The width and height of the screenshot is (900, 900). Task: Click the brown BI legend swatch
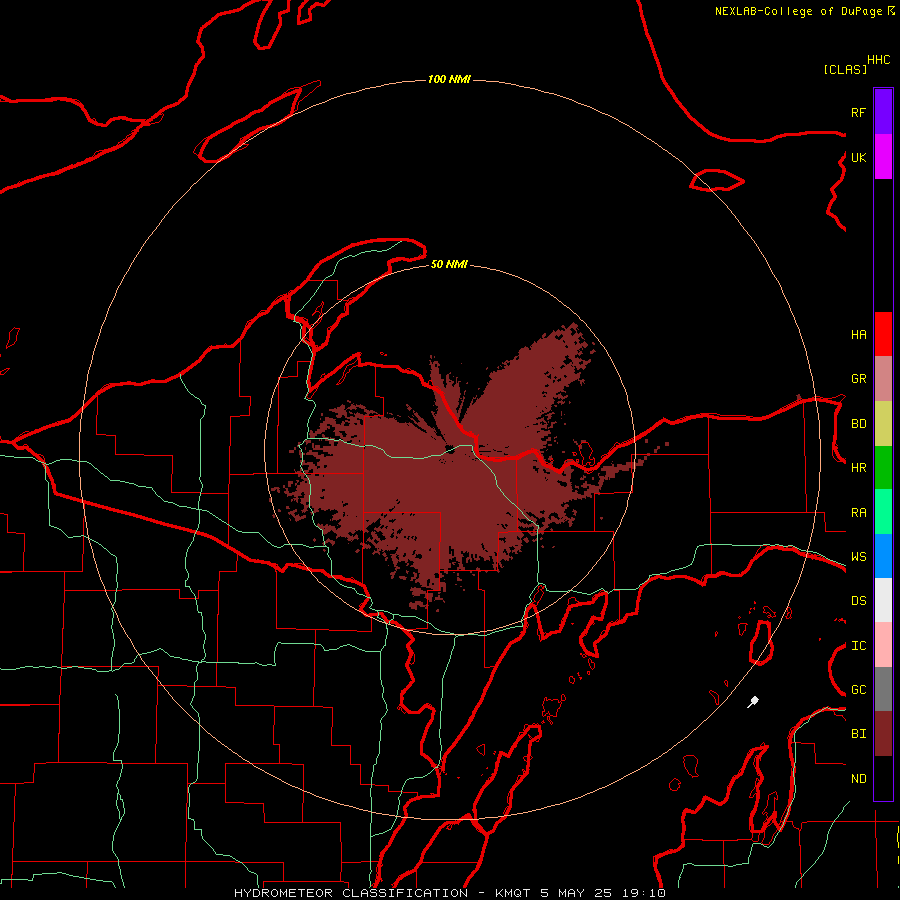[883, 734]
